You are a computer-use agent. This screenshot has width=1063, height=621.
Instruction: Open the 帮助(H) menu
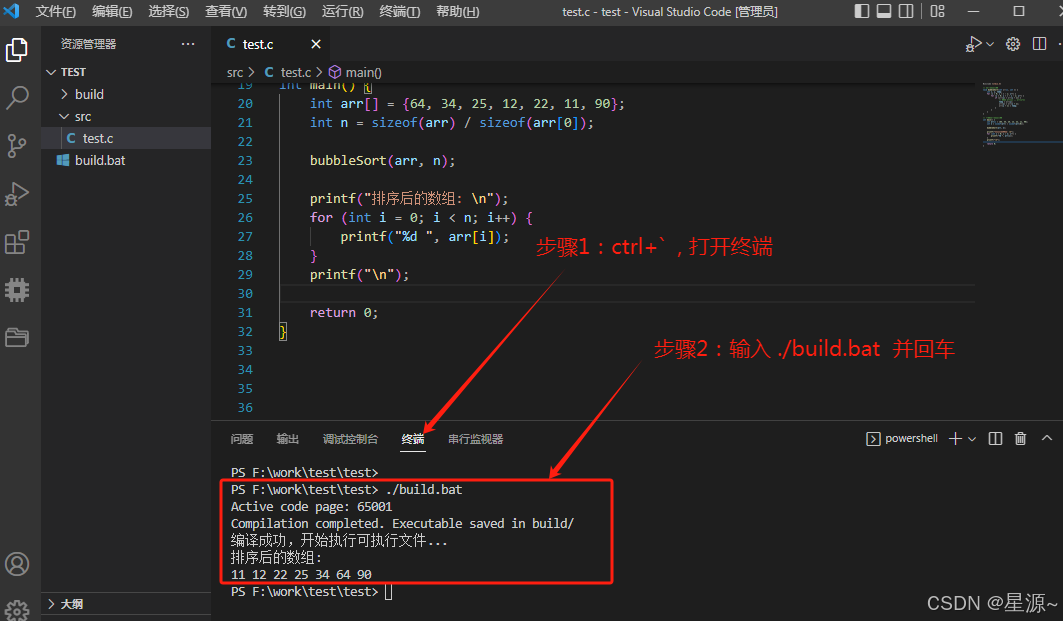[458, 12]
